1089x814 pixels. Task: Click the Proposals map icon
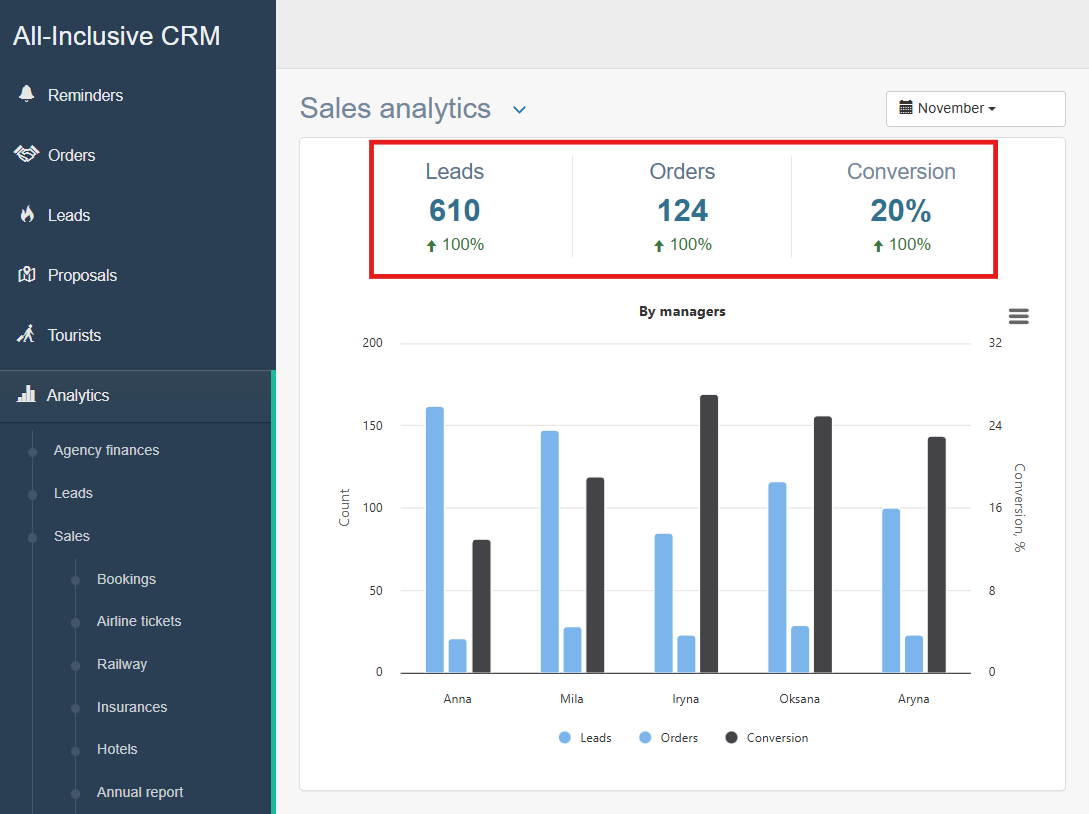27,274
